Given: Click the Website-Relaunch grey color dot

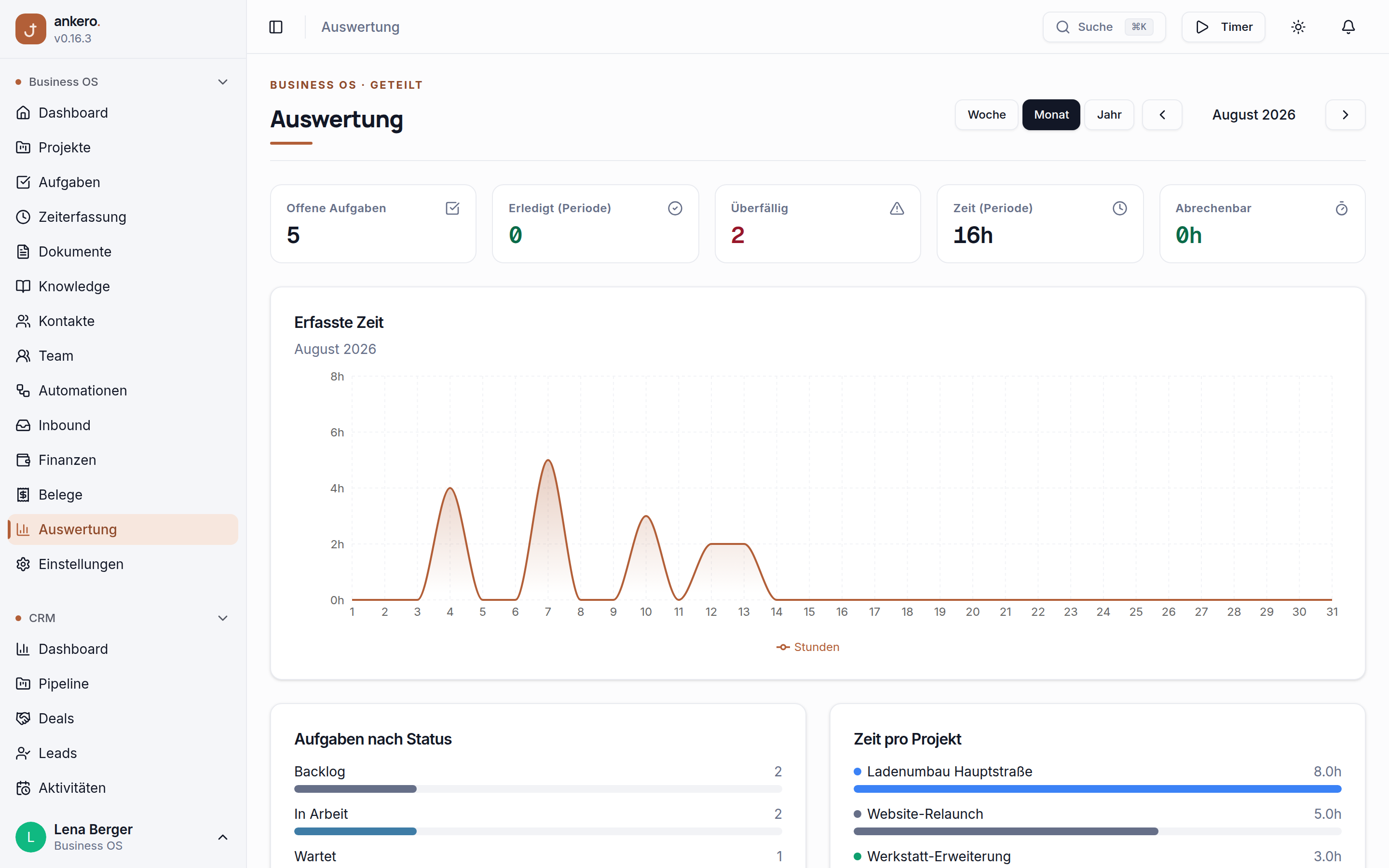Looking at the screenshot, I should 858,814.
